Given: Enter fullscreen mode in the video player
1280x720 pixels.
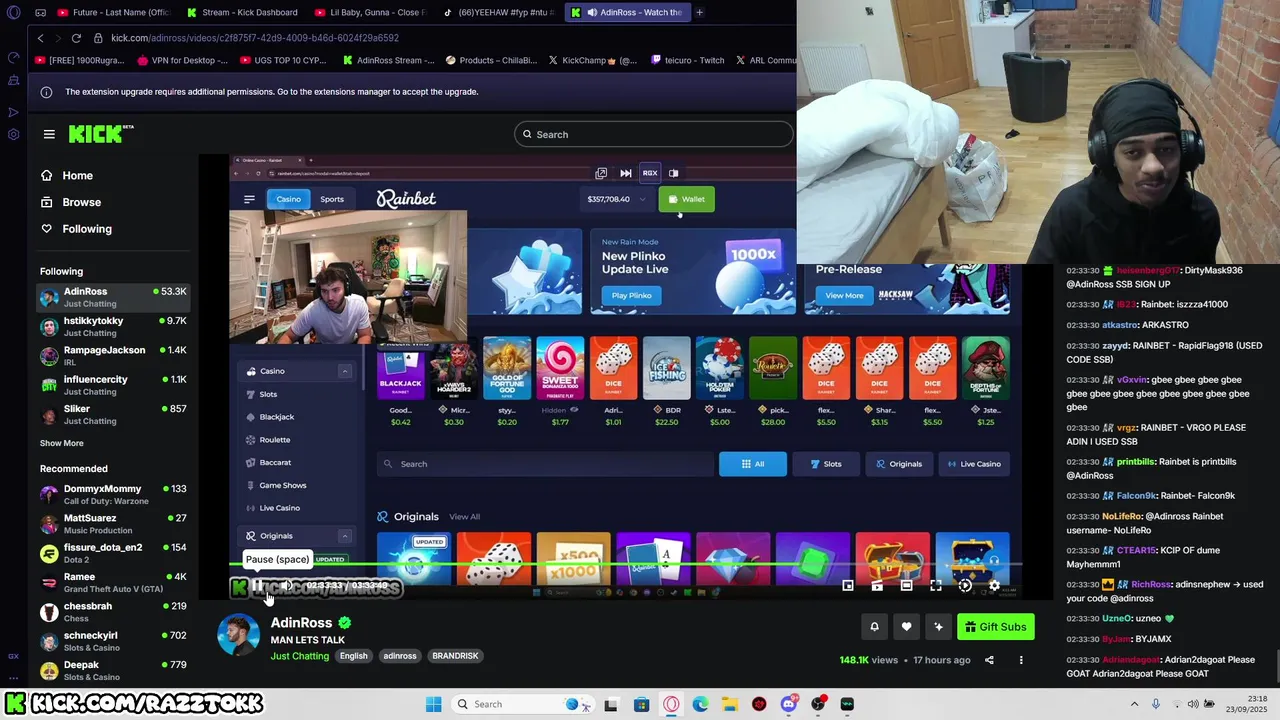Looking at the screenshot, I should [936, 586].
